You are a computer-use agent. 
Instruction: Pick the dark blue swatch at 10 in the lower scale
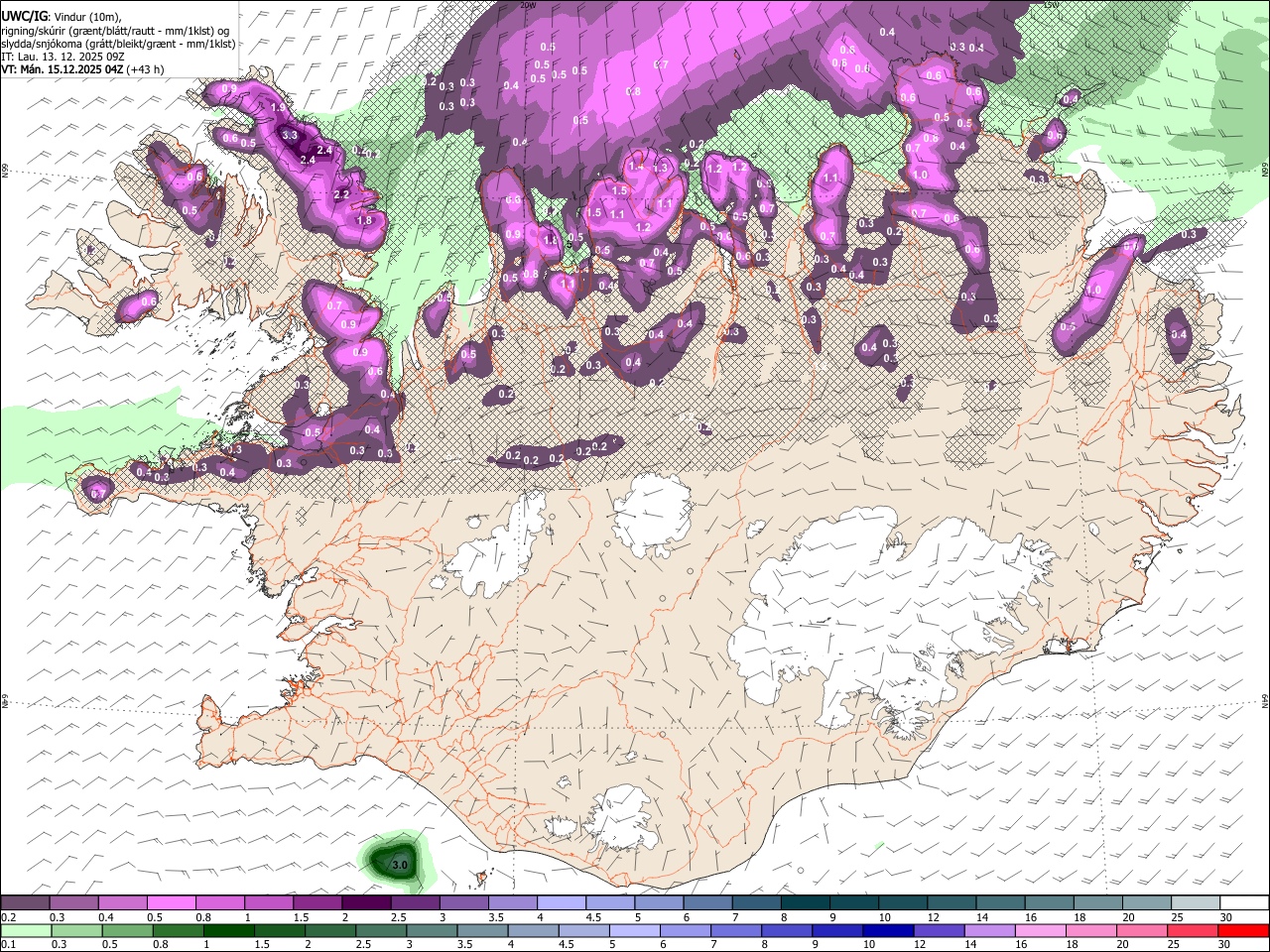888,930
